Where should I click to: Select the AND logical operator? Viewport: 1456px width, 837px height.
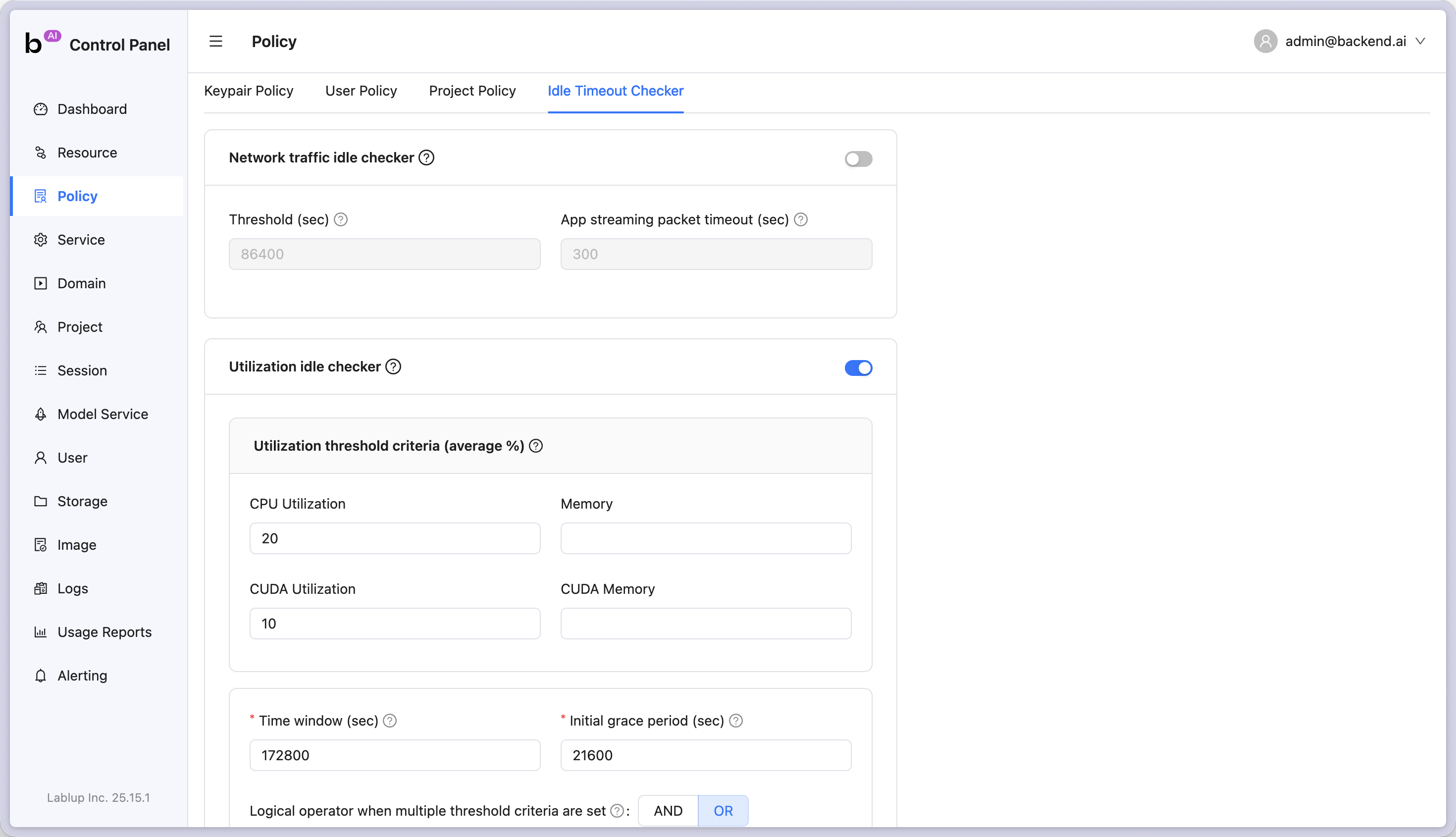668,811
